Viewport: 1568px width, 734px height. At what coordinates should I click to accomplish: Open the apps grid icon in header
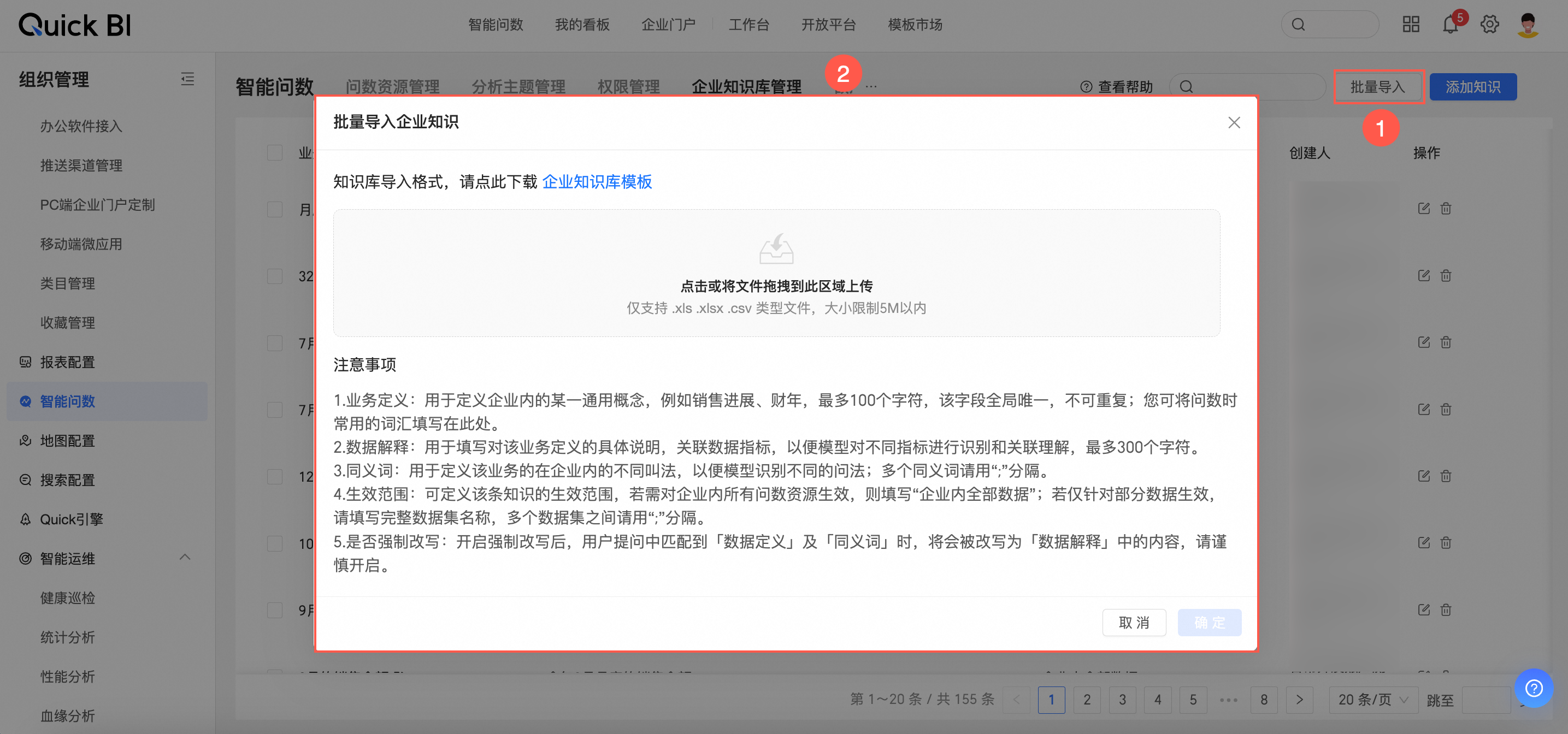1411,25
